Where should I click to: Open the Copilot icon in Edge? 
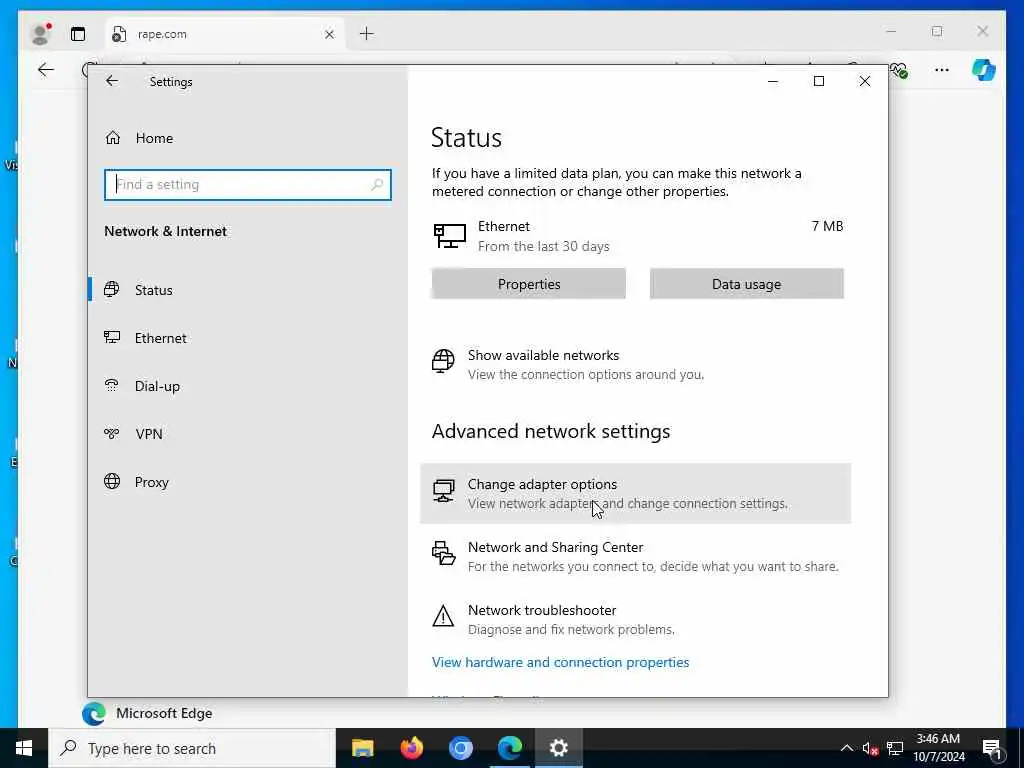coord(984,70)
